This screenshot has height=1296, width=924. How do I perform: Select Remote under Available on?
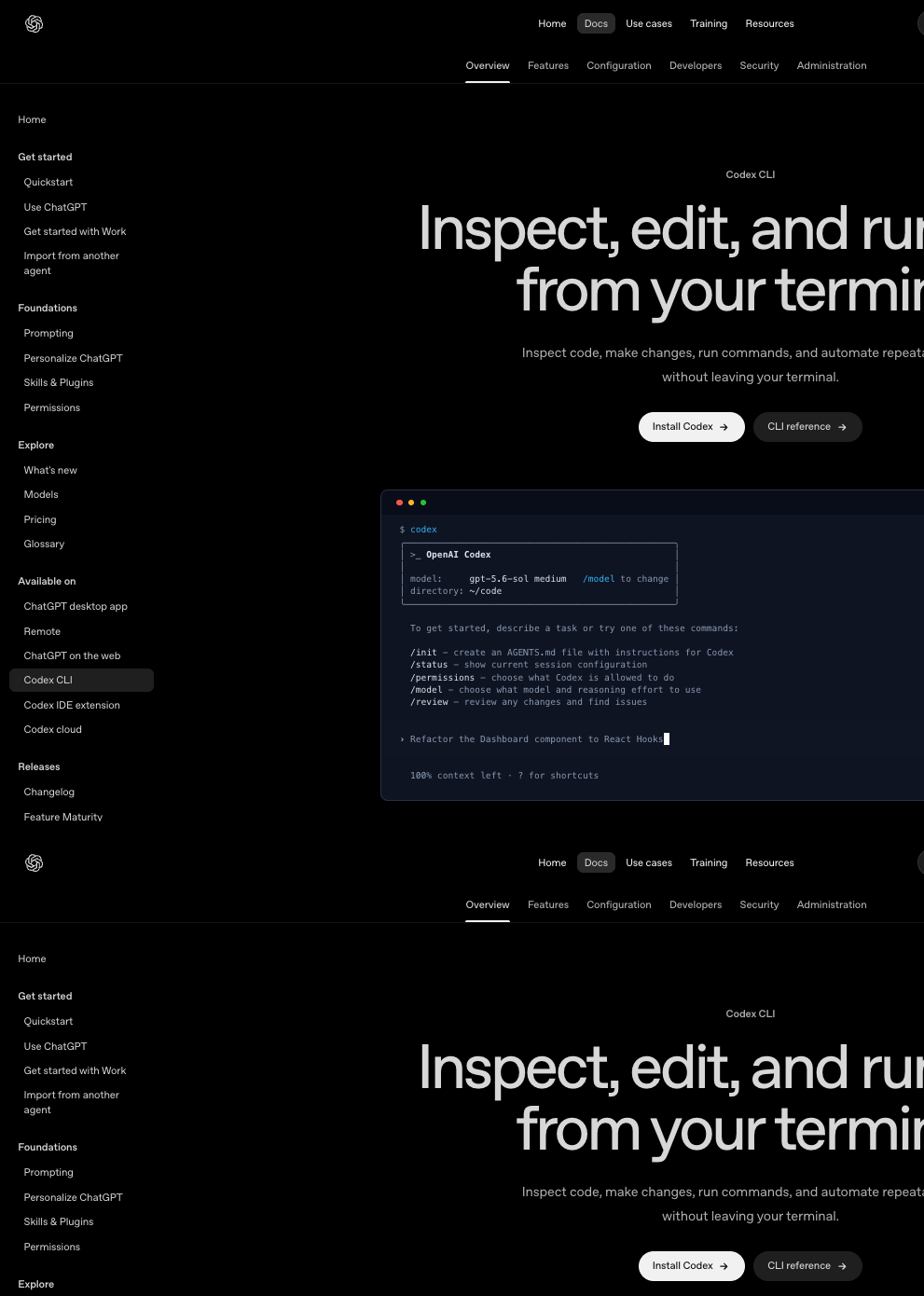click(x=42, y=631)
